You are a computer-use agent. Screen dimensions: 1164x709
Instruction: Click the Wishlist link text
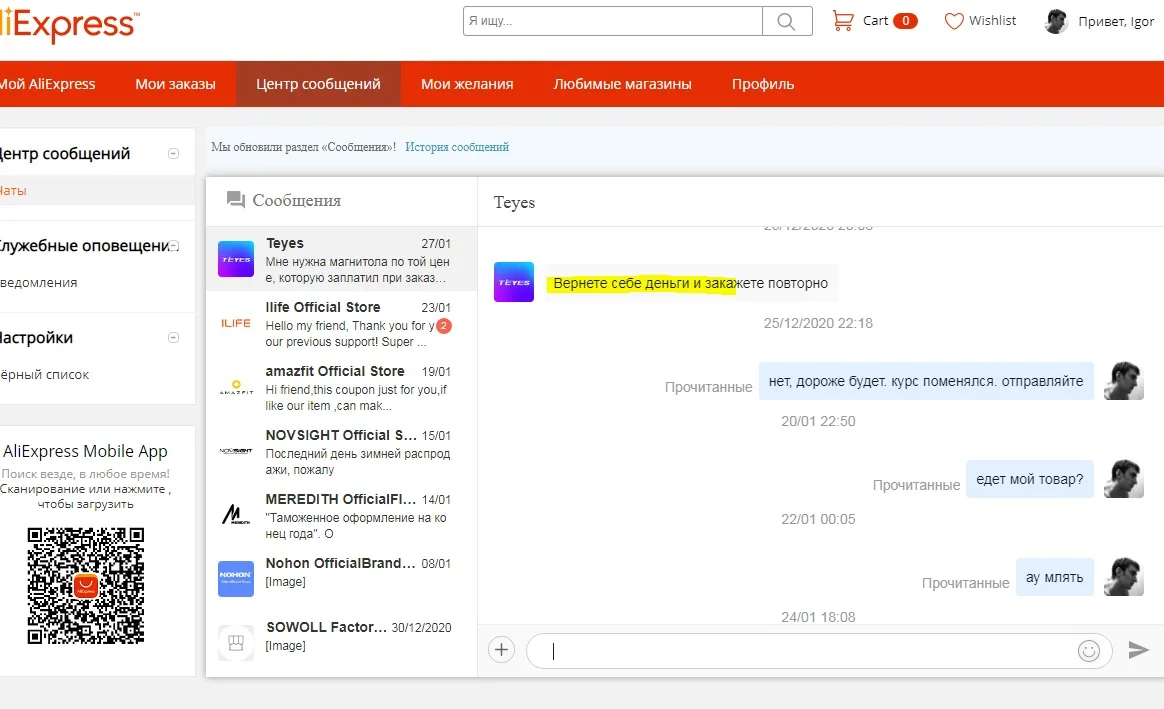[993, 21]
